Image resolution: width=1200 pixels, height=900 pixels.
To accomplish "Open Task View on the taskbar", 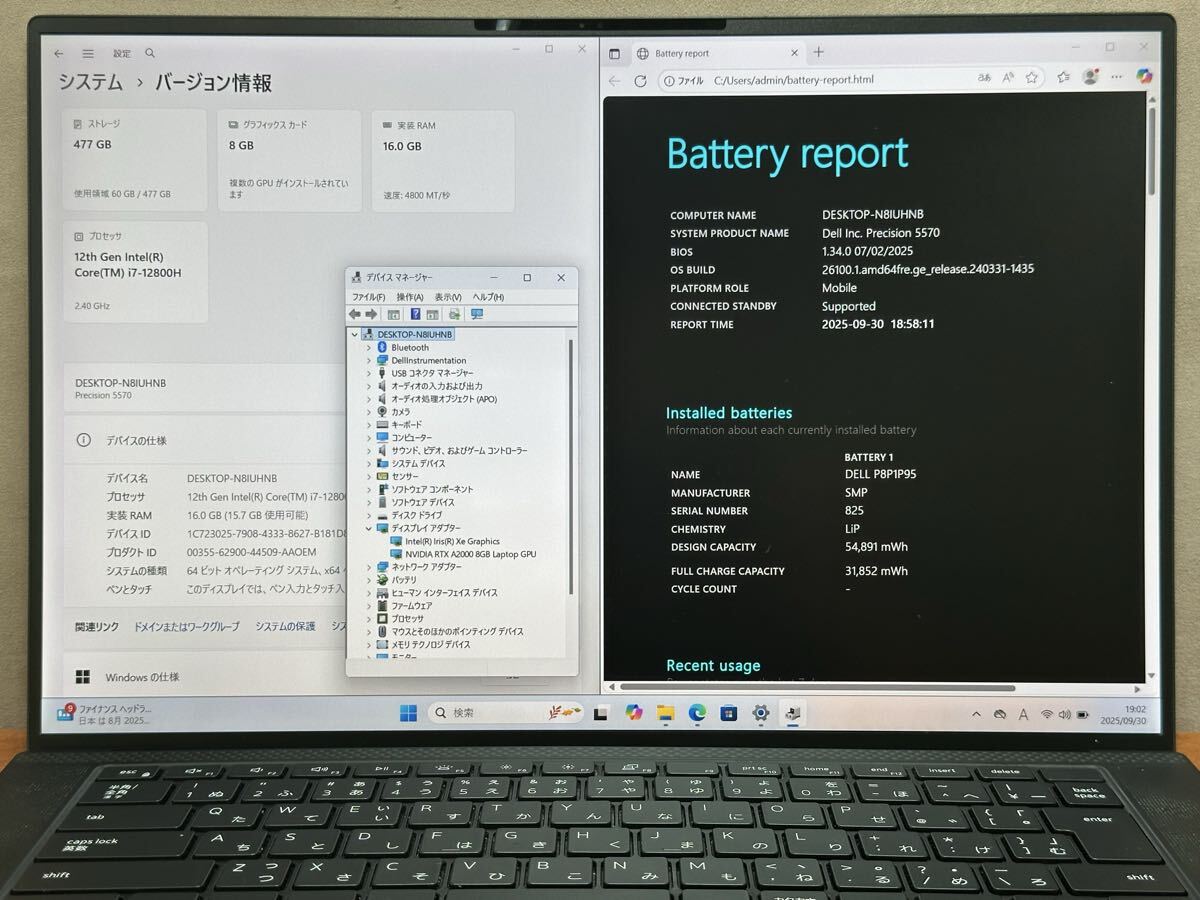I will pyautogui.click(x=601, y=714).
